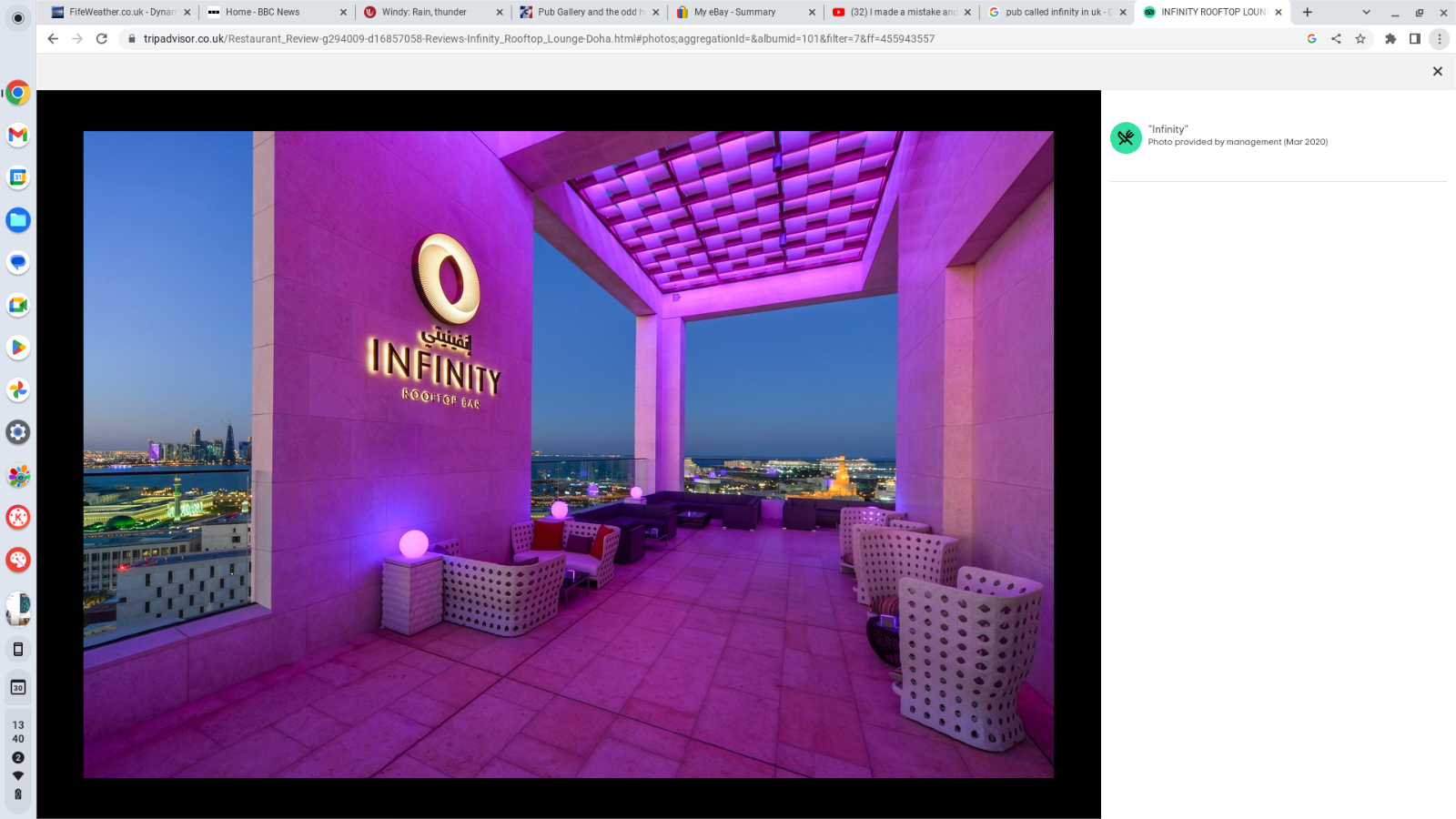Open the red K app on shelf
Viewport: 1456px width, 819px height.
click(x=18, y=517)
